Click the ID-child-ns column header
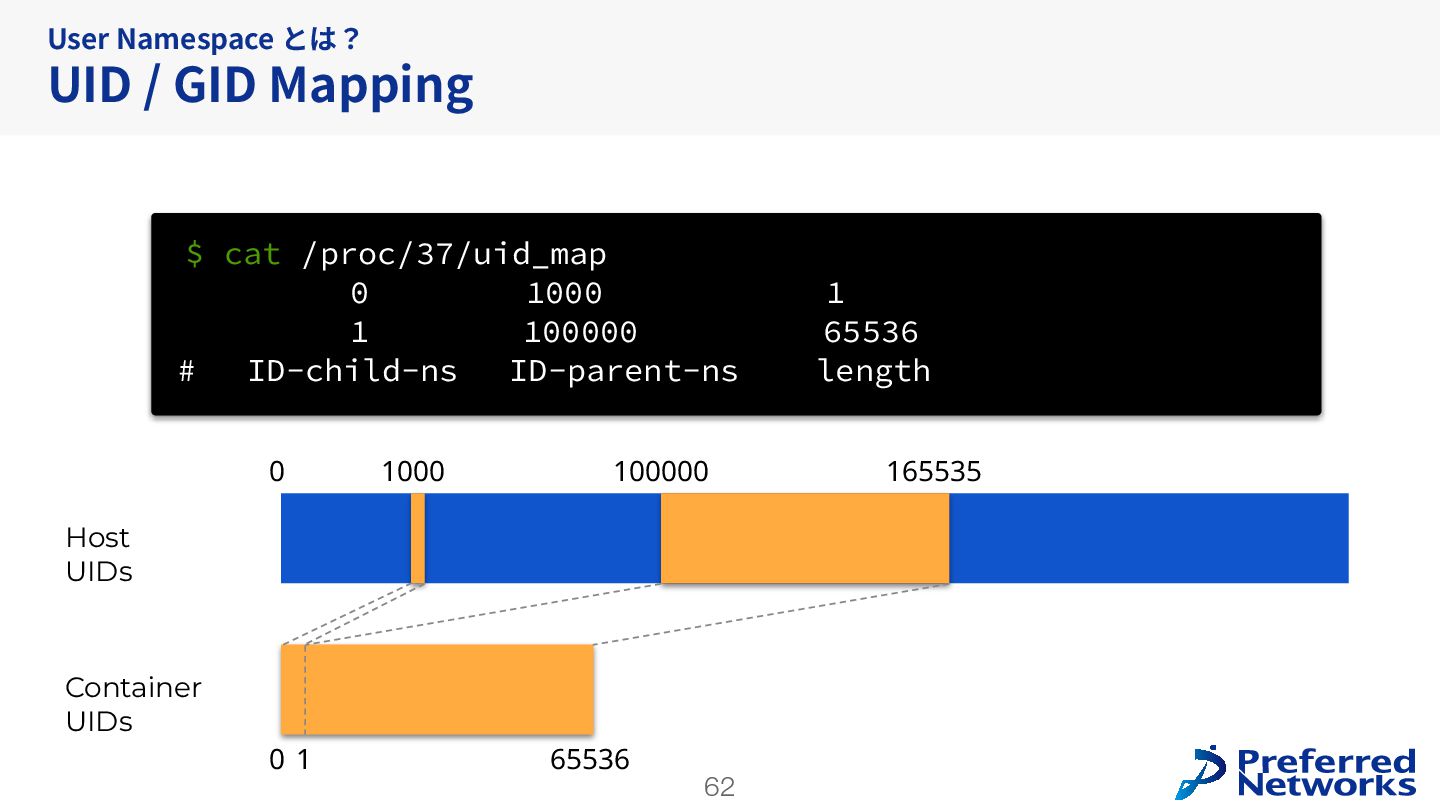This screenshot has width=1440, height=810. pos(352,371)
